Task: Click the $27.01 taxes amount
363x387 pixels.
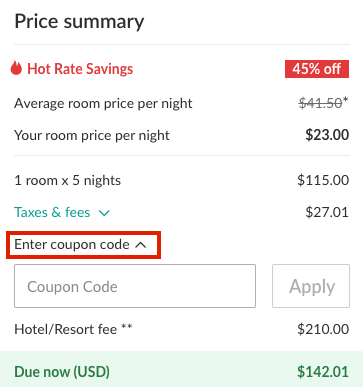Action: (327, 212)
